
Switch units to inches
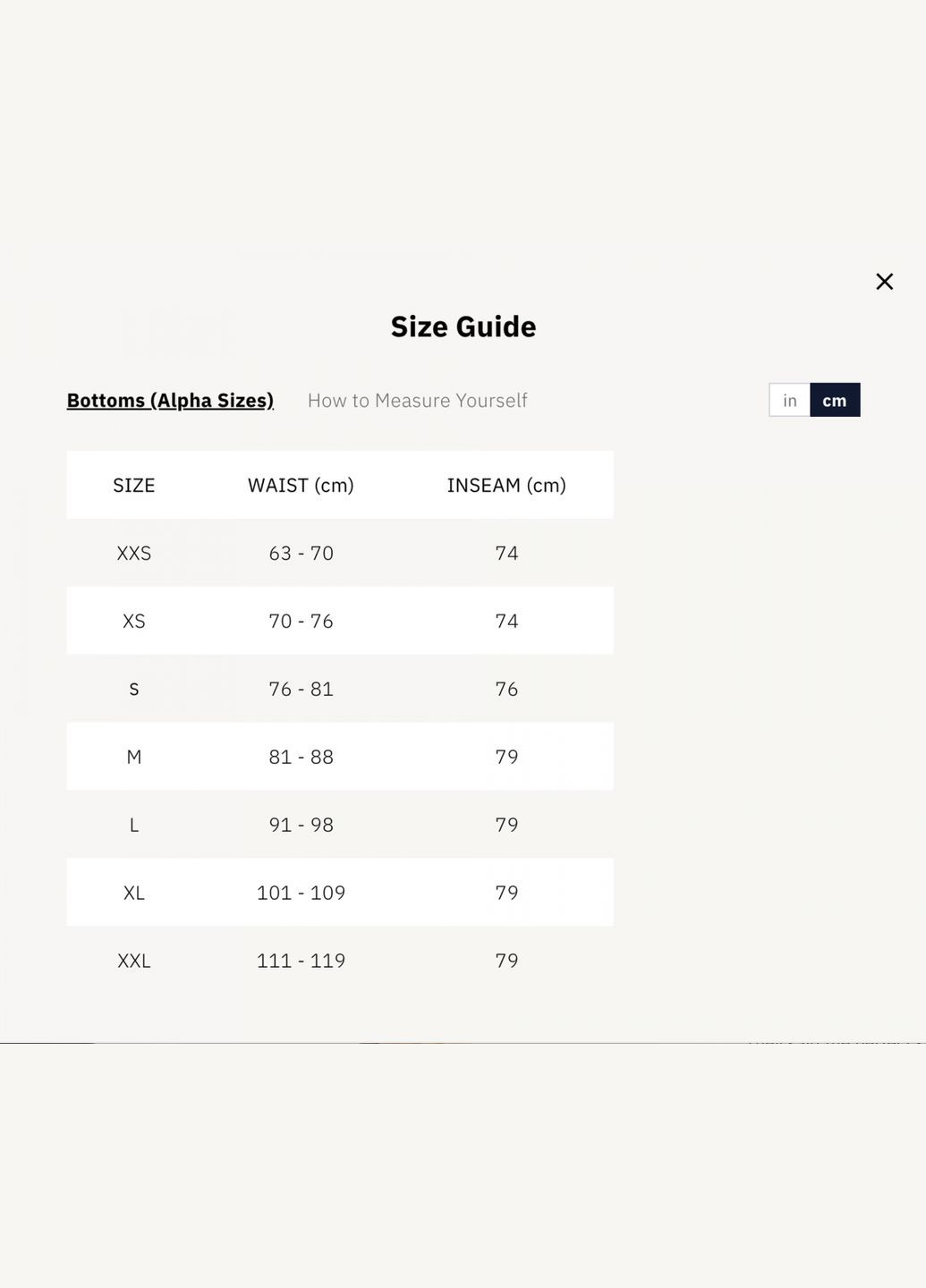coord(789,401)
